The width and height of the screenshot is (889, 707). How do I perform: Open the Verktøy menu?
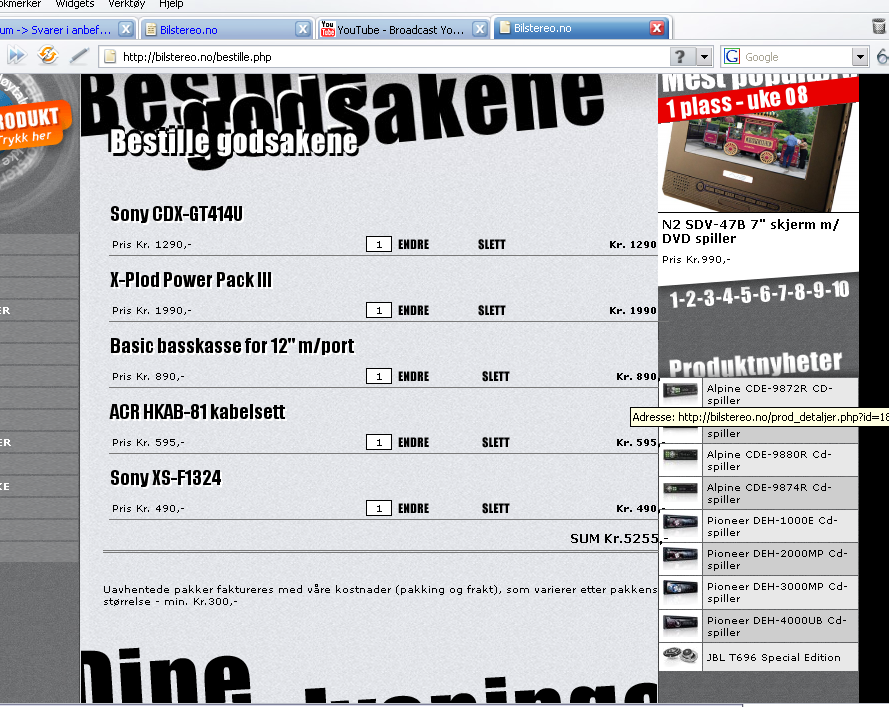pos(126,4)
